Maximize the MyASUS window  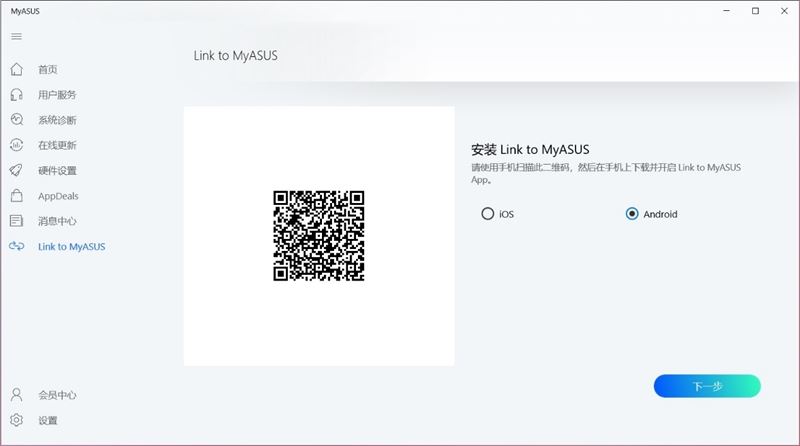[756, 11]
